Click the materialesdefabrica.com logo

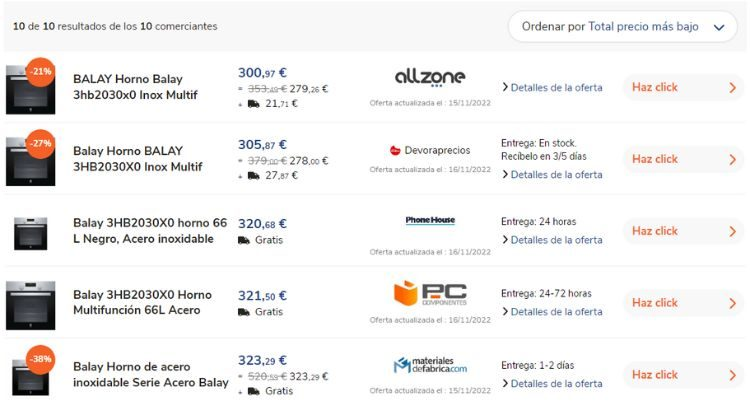(430, 365)
